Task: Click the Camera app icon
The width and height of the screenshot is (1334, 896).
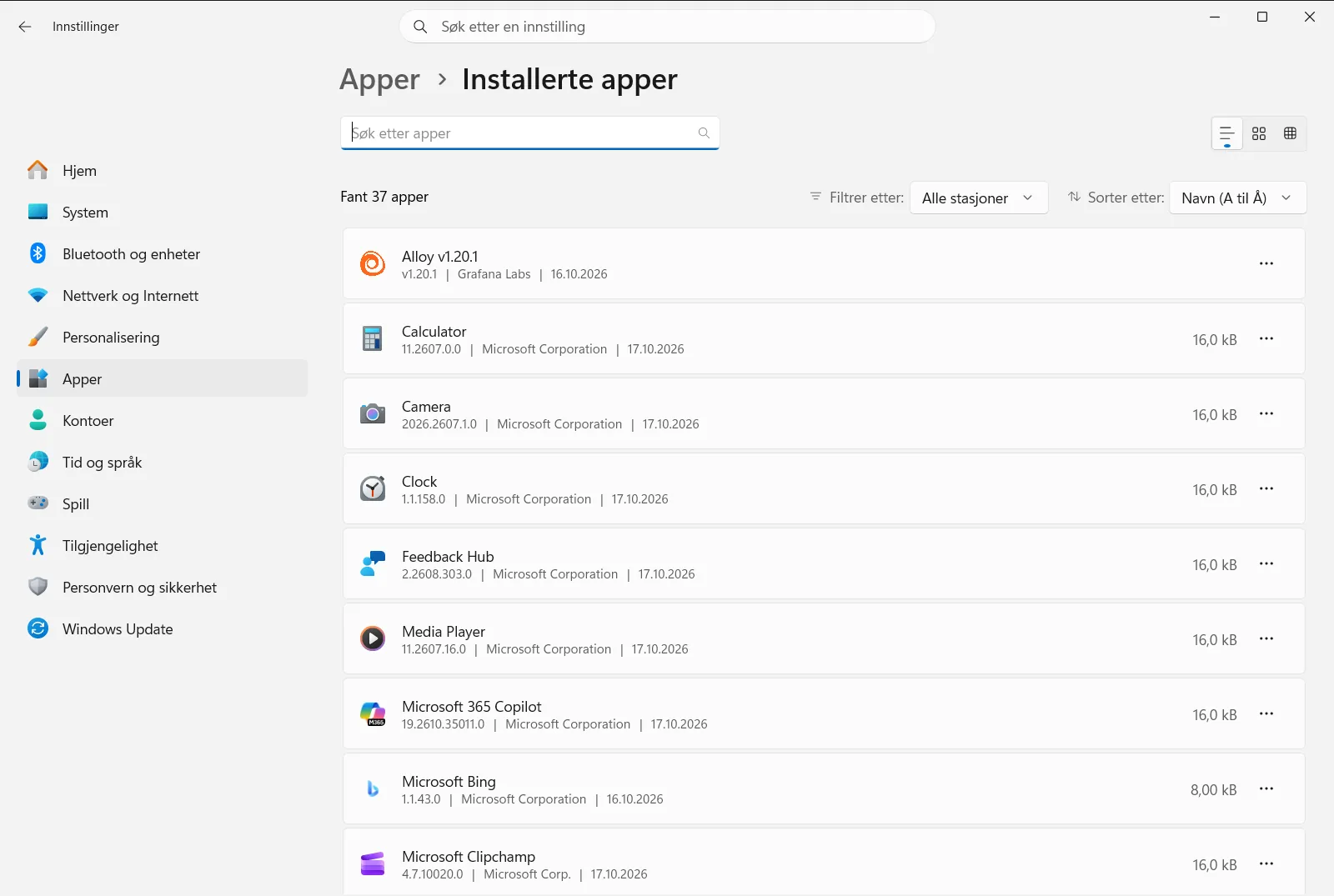Action: [x=373, y=413]
